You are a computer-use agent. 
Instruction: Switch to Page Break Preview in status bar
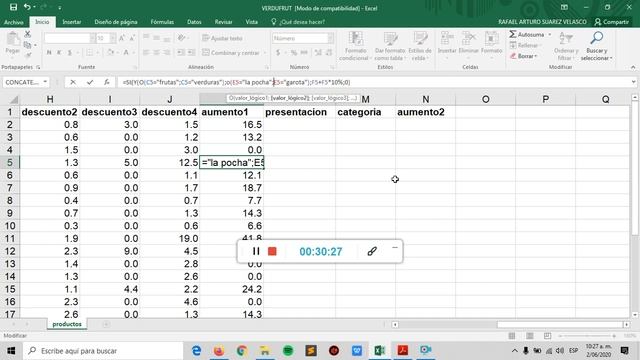(547, 336)
